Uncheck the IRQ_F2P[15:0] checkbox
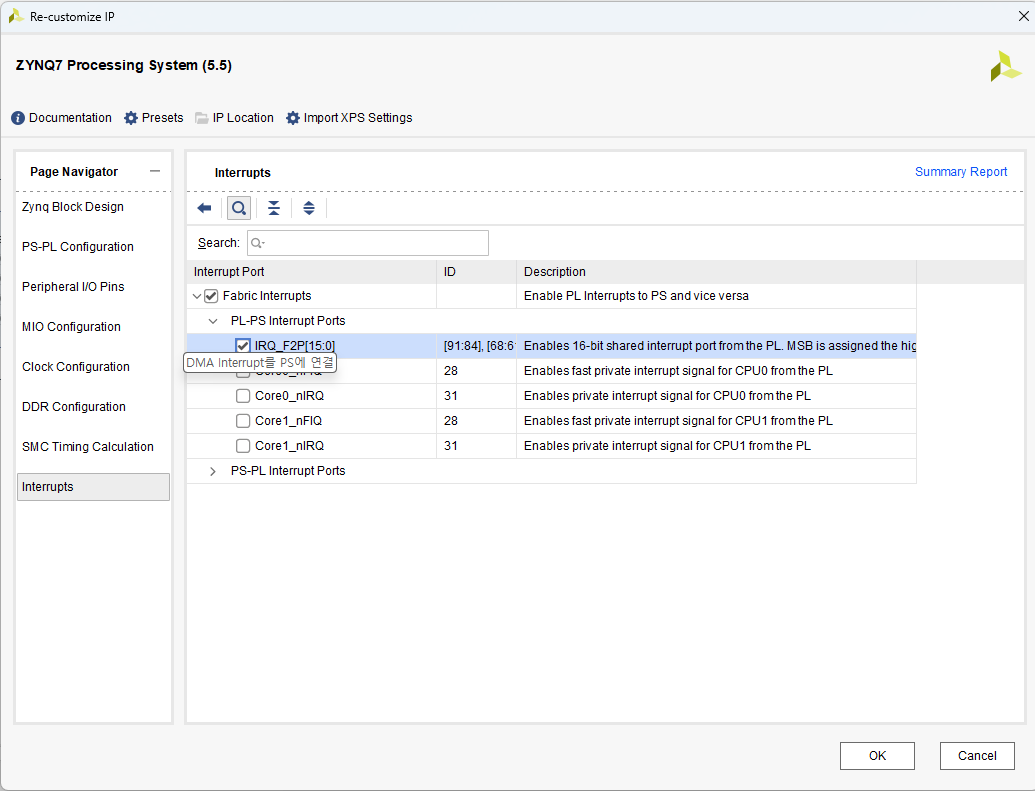 point(243,346)
